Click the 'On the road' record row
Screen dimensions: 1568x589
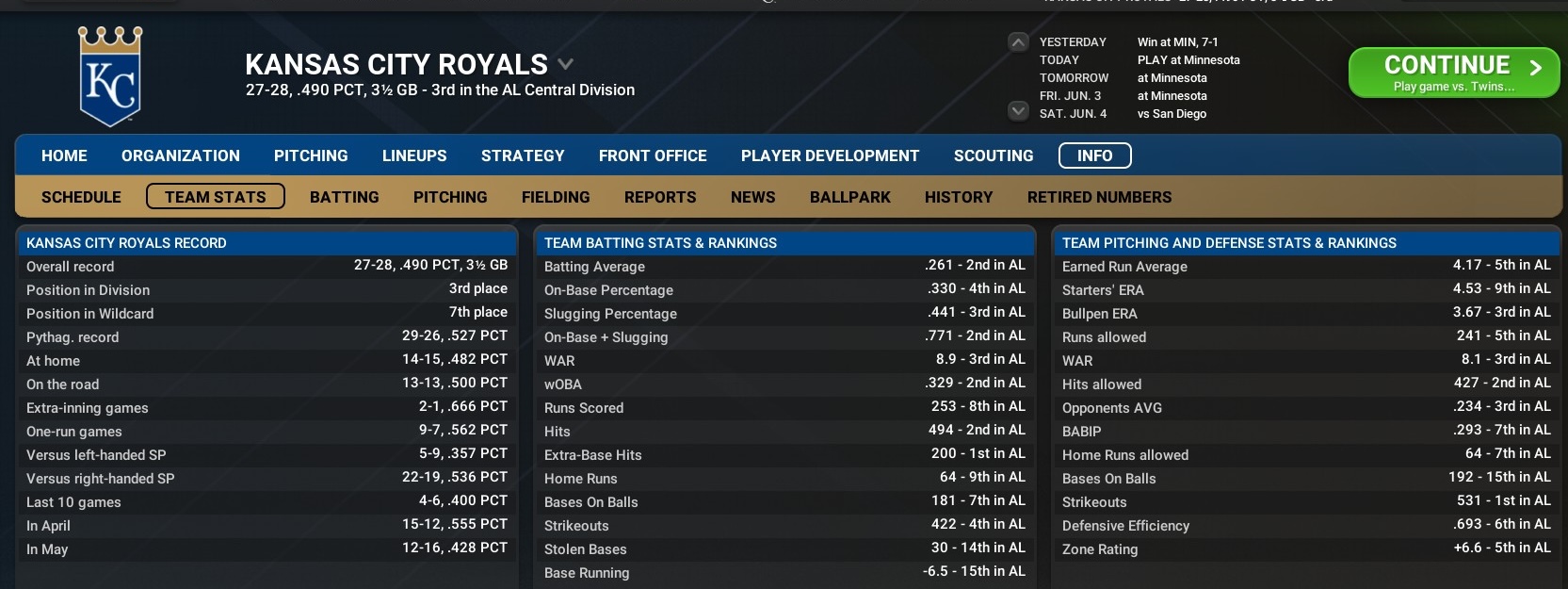267,384
